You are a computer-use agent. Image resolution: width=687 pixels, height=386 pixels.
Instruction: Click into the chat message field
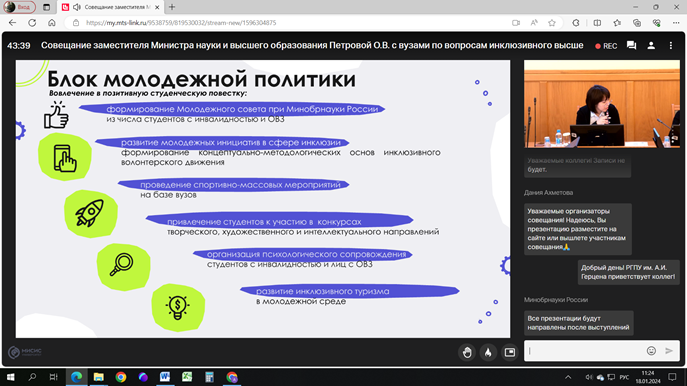[585, 351]
